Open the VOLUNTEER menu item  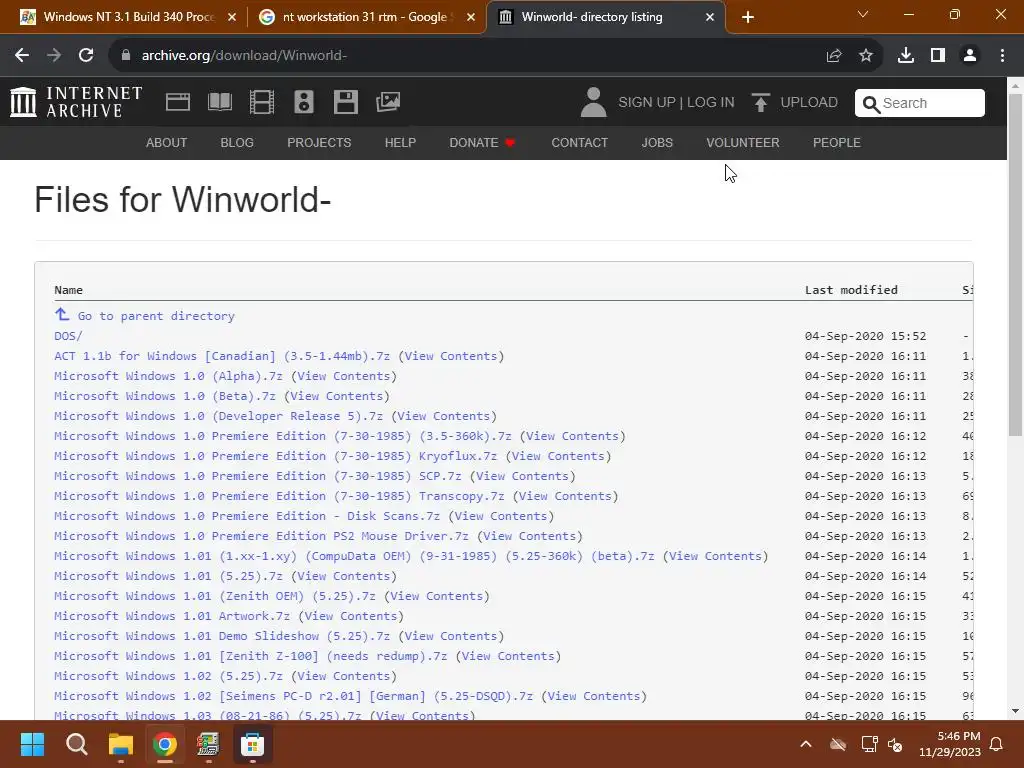[743, 142]
